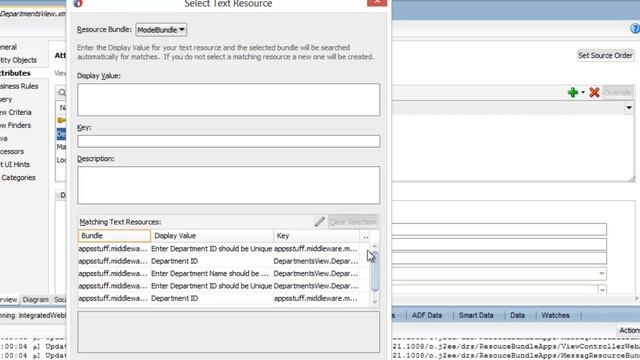Sort by the Display Value column header

(x=212, y=236)
